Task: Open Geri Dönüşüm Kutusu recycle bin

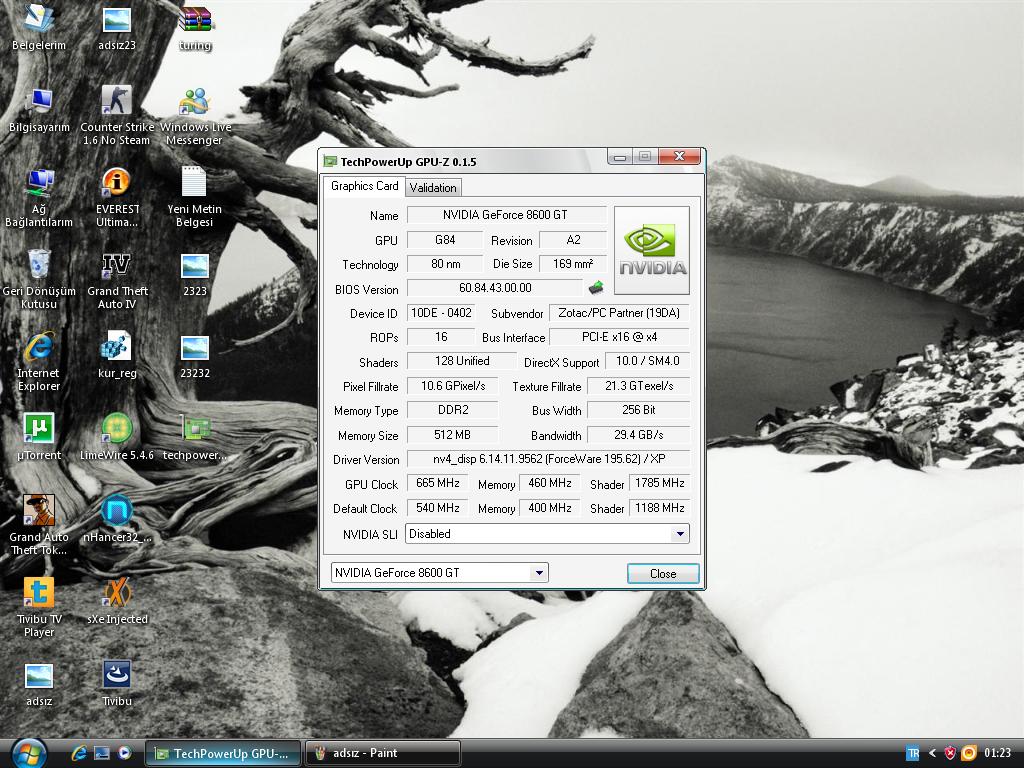Action: point(39,280)
